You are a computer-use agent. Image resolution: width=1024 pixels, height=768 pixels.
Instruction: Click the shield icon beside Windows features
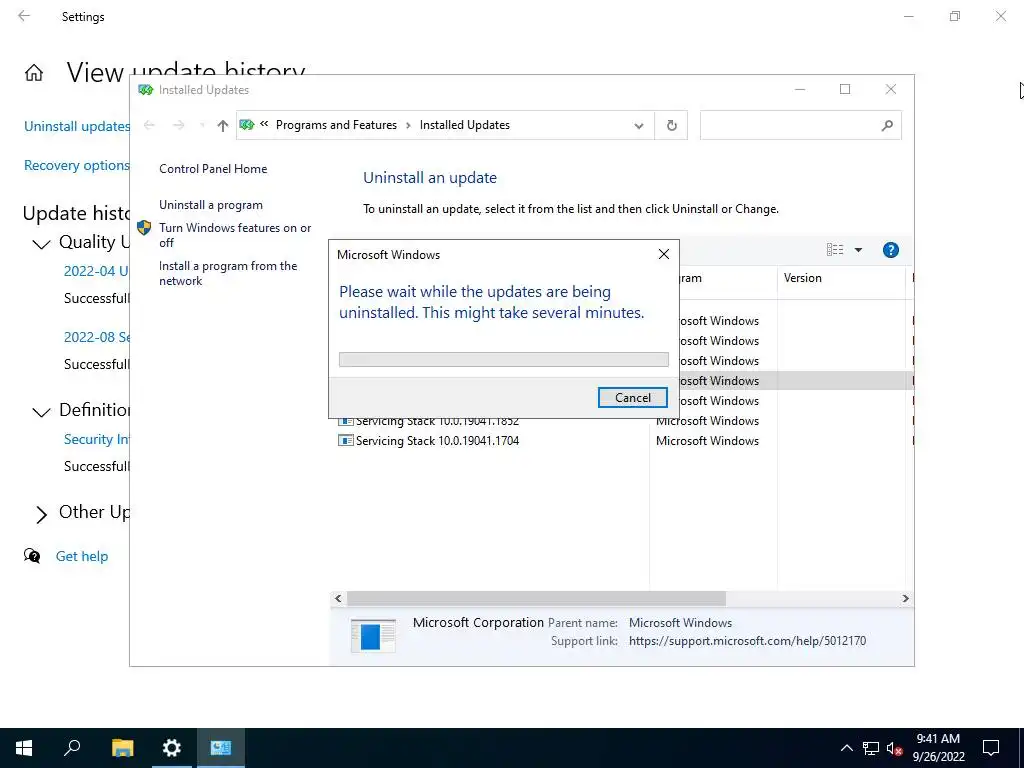click(x=144, y=228)
